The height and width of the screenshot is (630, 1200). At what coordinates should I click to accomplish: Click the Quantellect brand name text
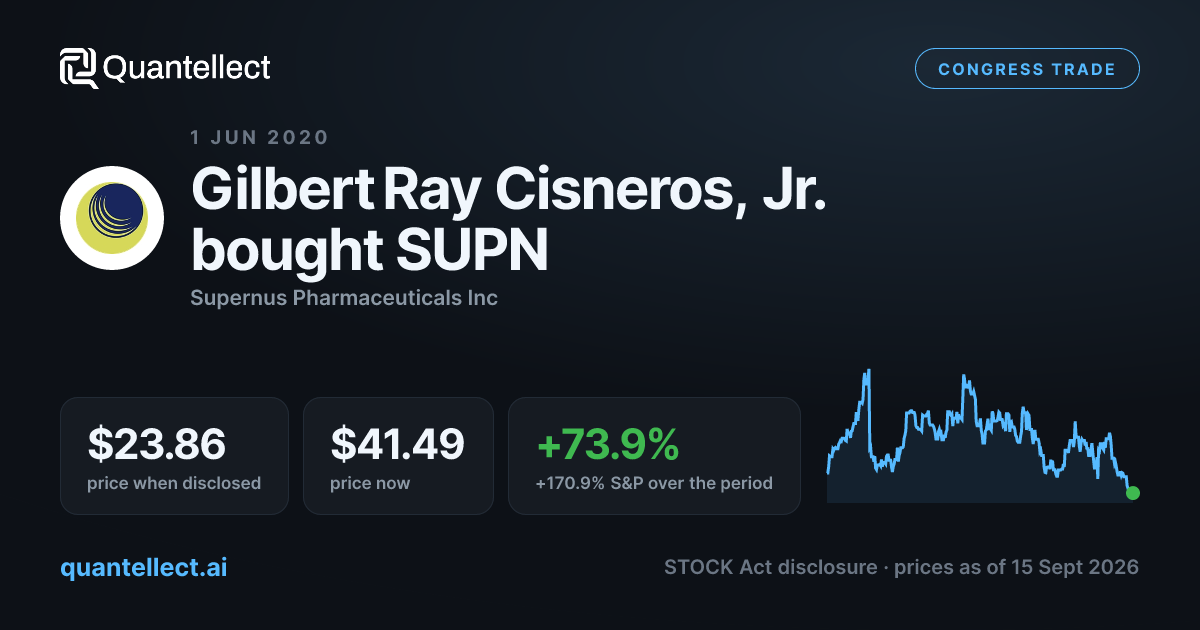pyautogui.click(x=187, y=68)
